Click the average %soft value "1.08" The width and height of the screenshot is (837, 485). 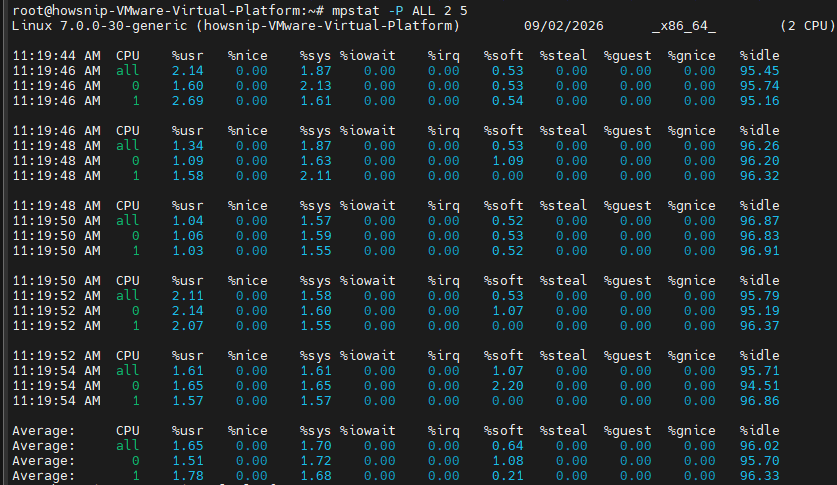(x=508, y=460)
